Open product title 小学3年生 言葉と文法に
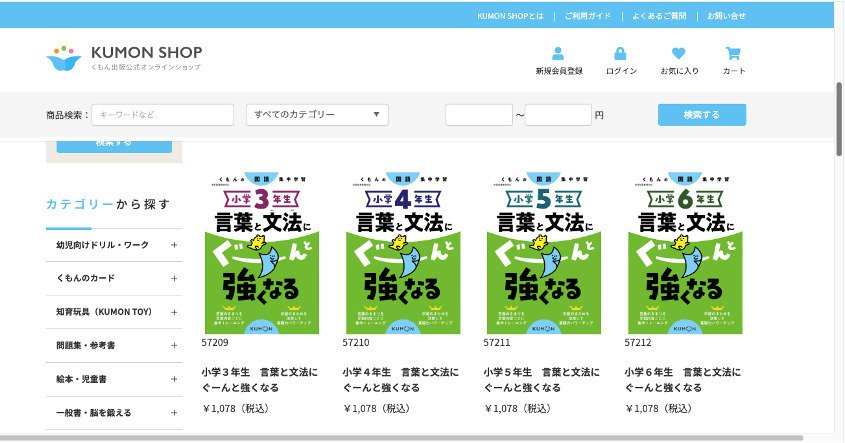Screen dimensions: 845x443 click(x=260, y=380)
